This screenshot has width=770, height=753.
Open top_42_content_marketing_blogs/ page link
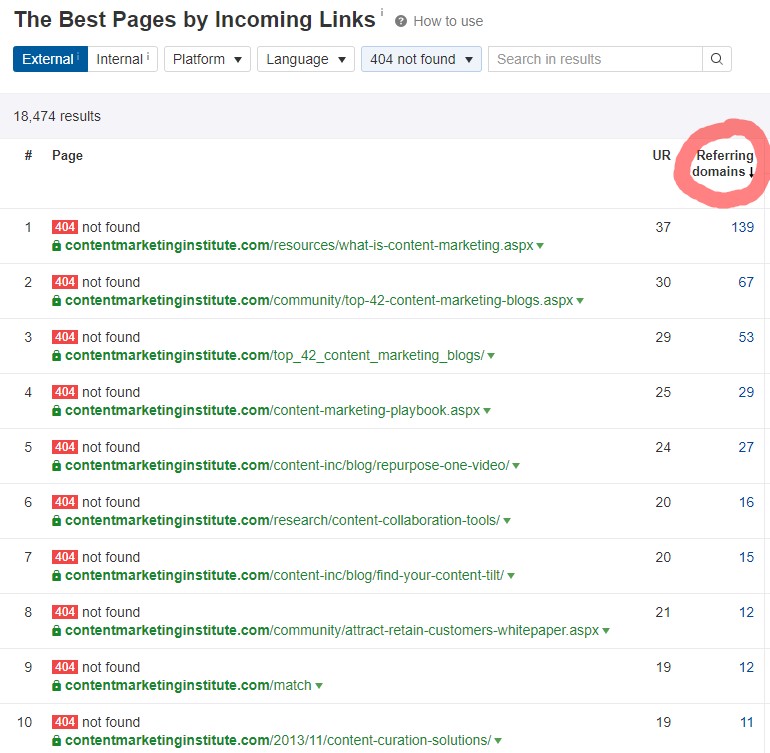pyautogui.click(x=275, y=356)
